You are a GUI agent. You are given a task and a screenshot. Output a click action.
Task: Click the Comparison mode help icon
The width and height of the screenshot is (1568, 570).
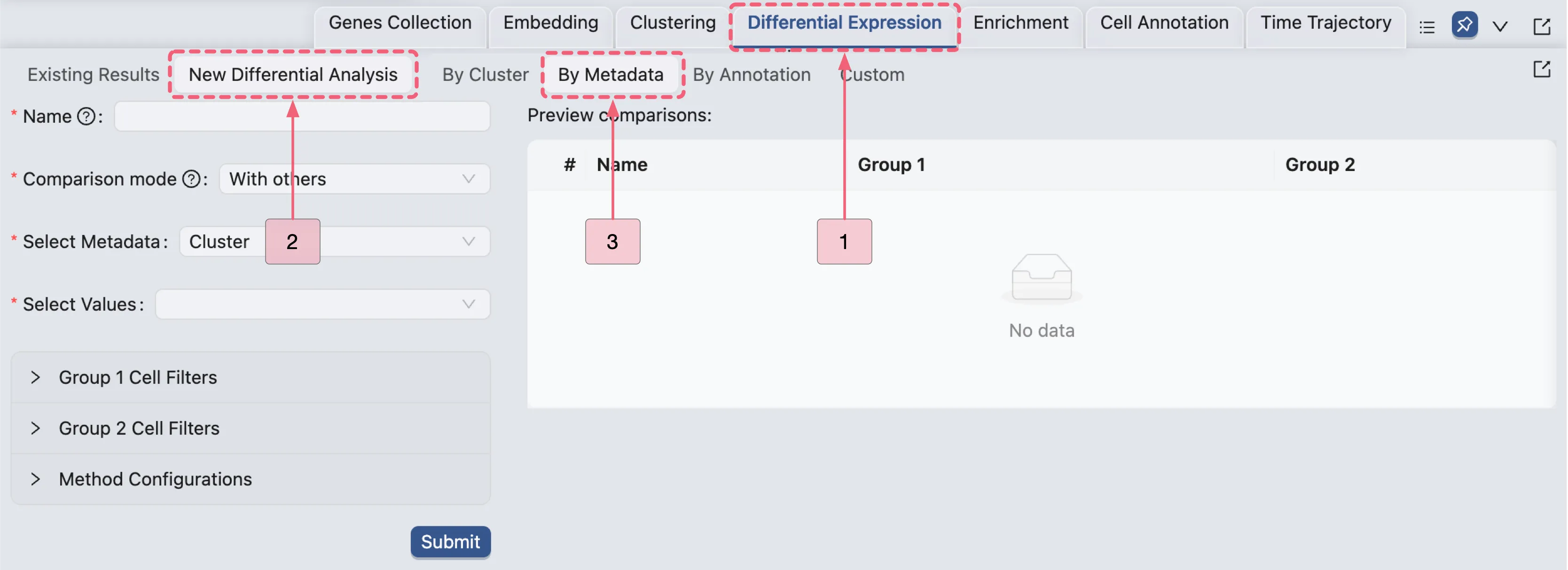[x=191, y=179]
